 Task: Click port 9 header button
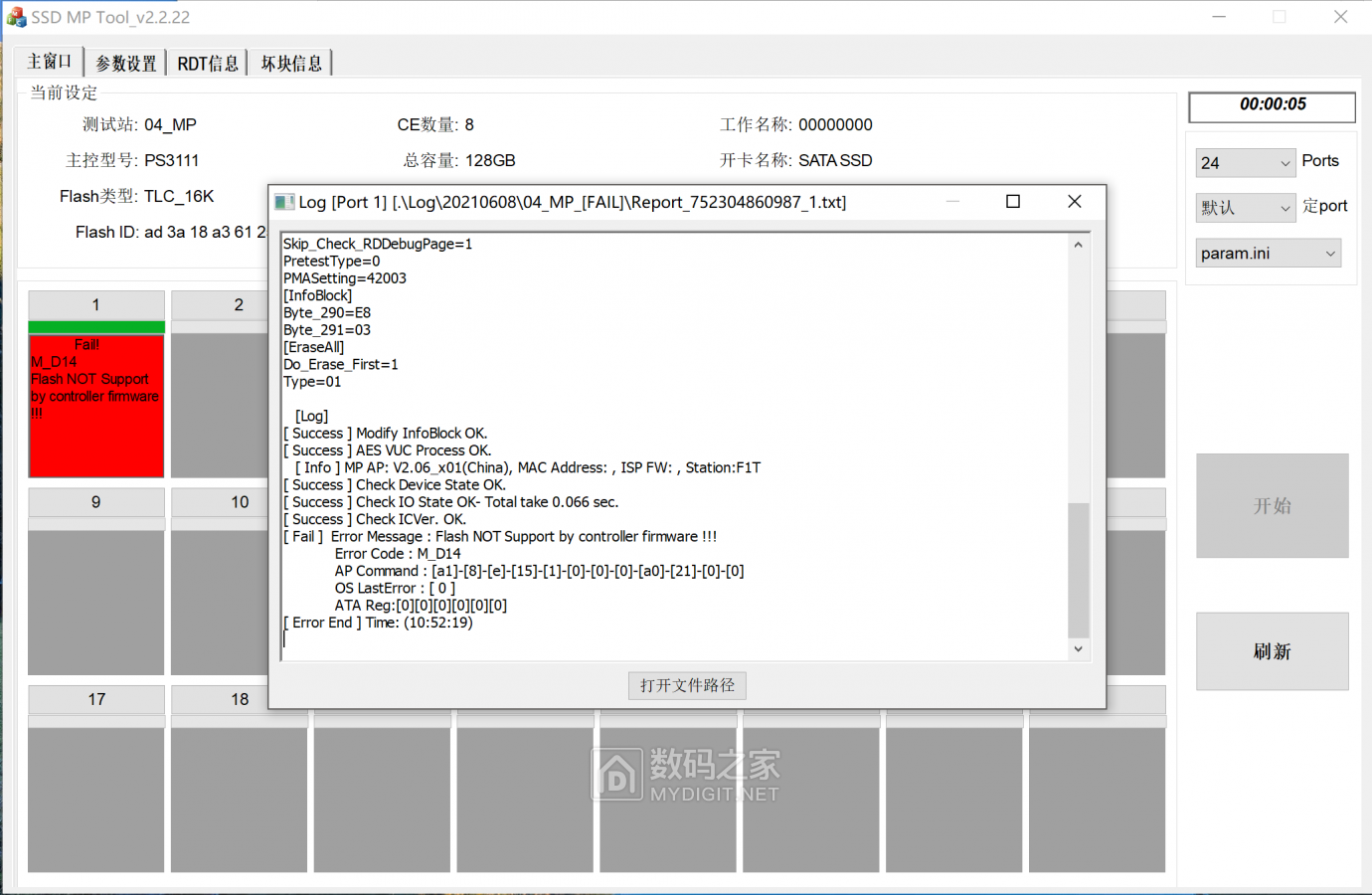[96, 502]
